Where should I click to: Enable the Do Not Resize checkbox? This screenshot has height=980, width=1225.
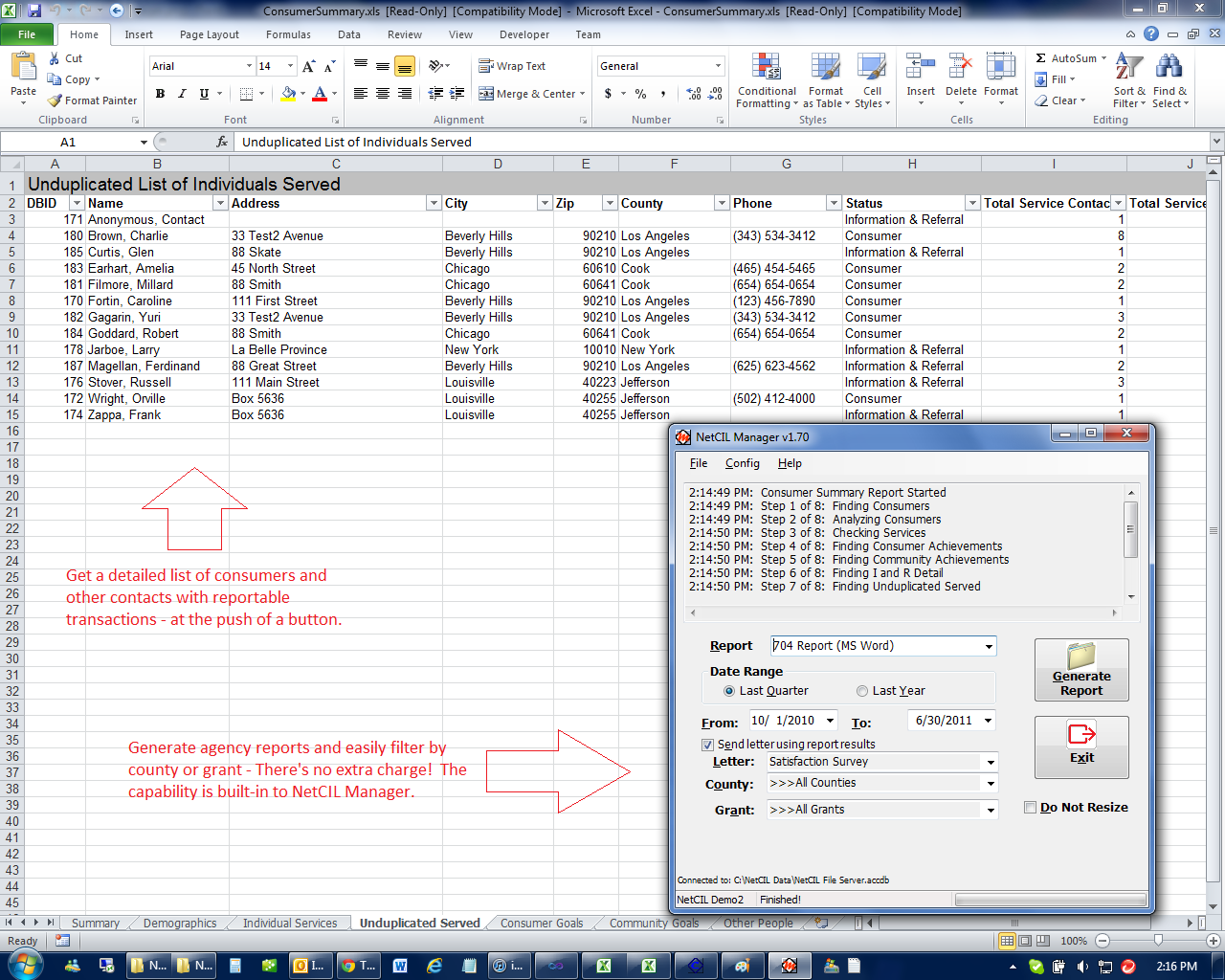[x=1031, y=807]
